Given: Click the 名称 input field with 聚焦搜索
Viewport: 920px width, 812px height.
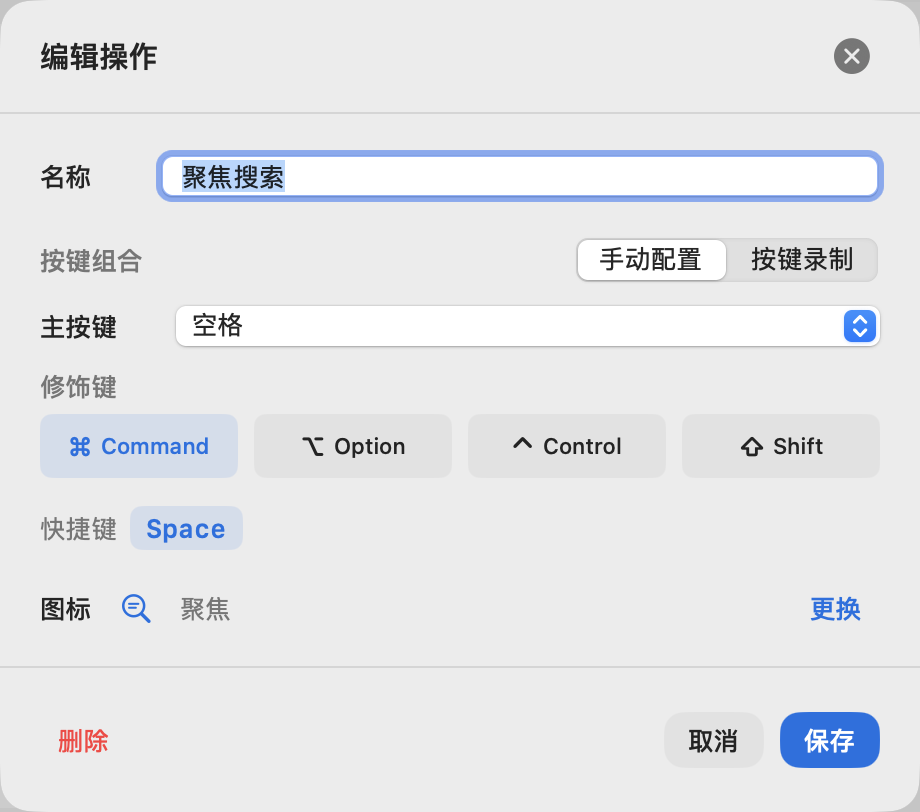Looking at the screenshot, I should [x=520, y=177].
